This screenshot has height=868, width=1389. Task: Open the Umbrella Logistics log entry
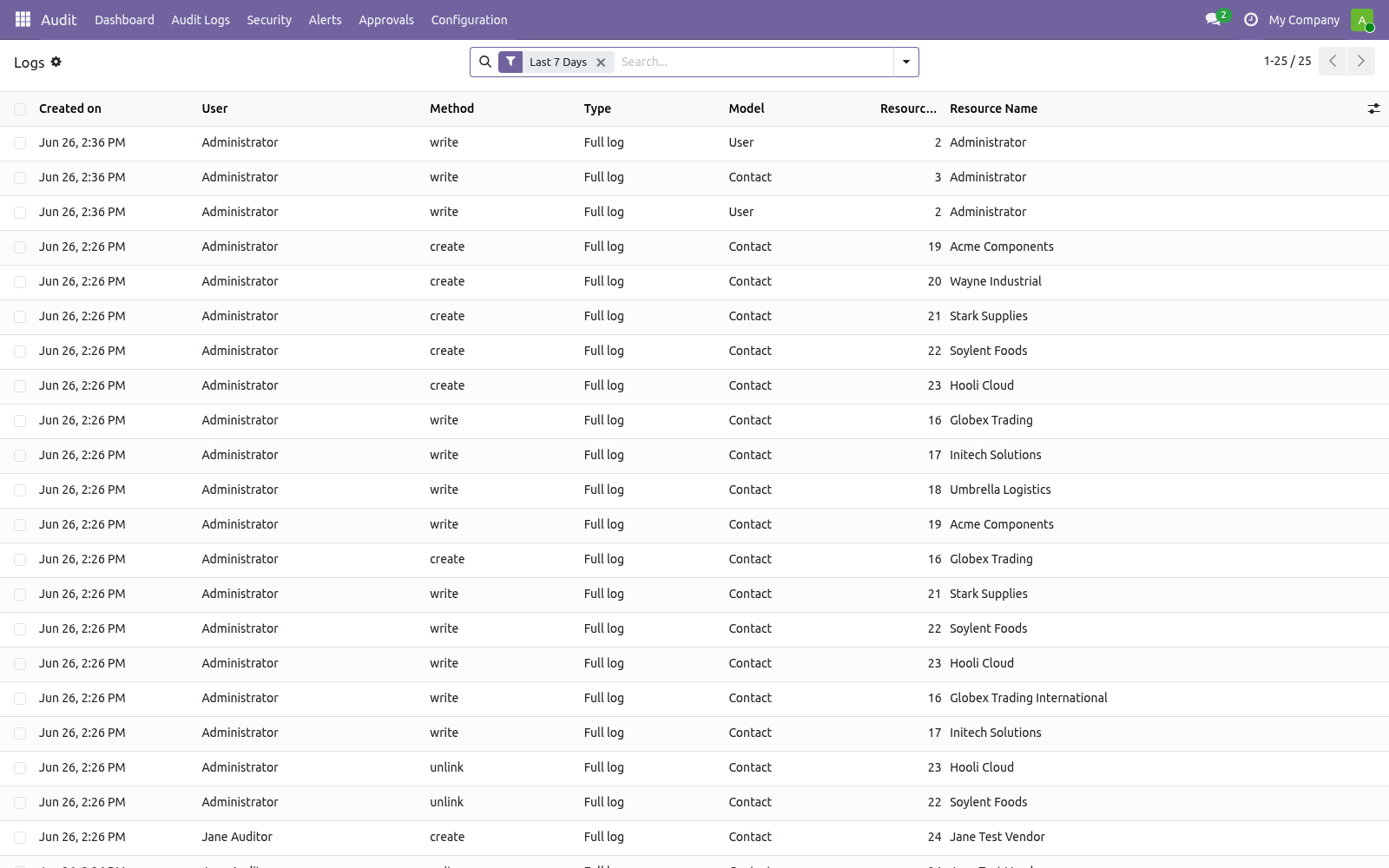694,490
